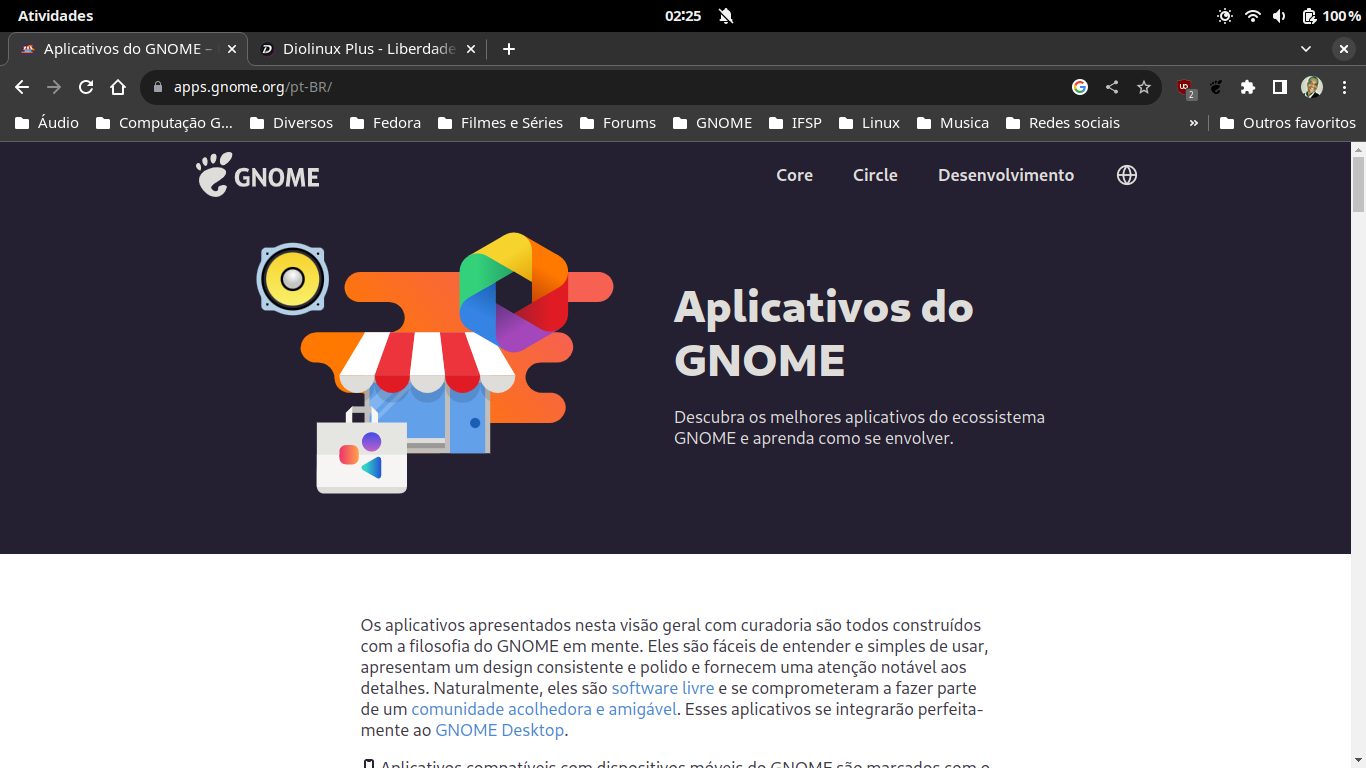
Task: Reload the current page
Action: tap(86, 87)
